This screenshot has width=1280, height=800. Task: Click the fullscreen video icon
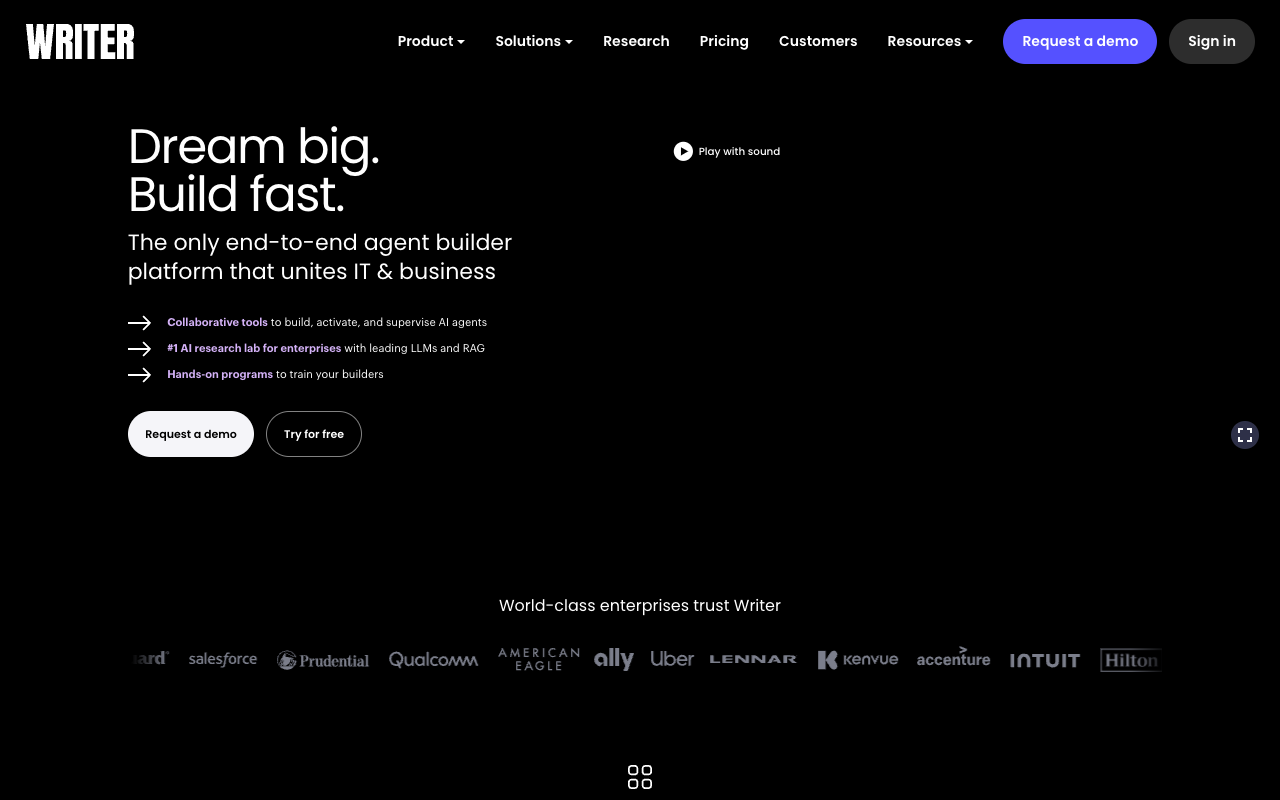(1245, 435)
